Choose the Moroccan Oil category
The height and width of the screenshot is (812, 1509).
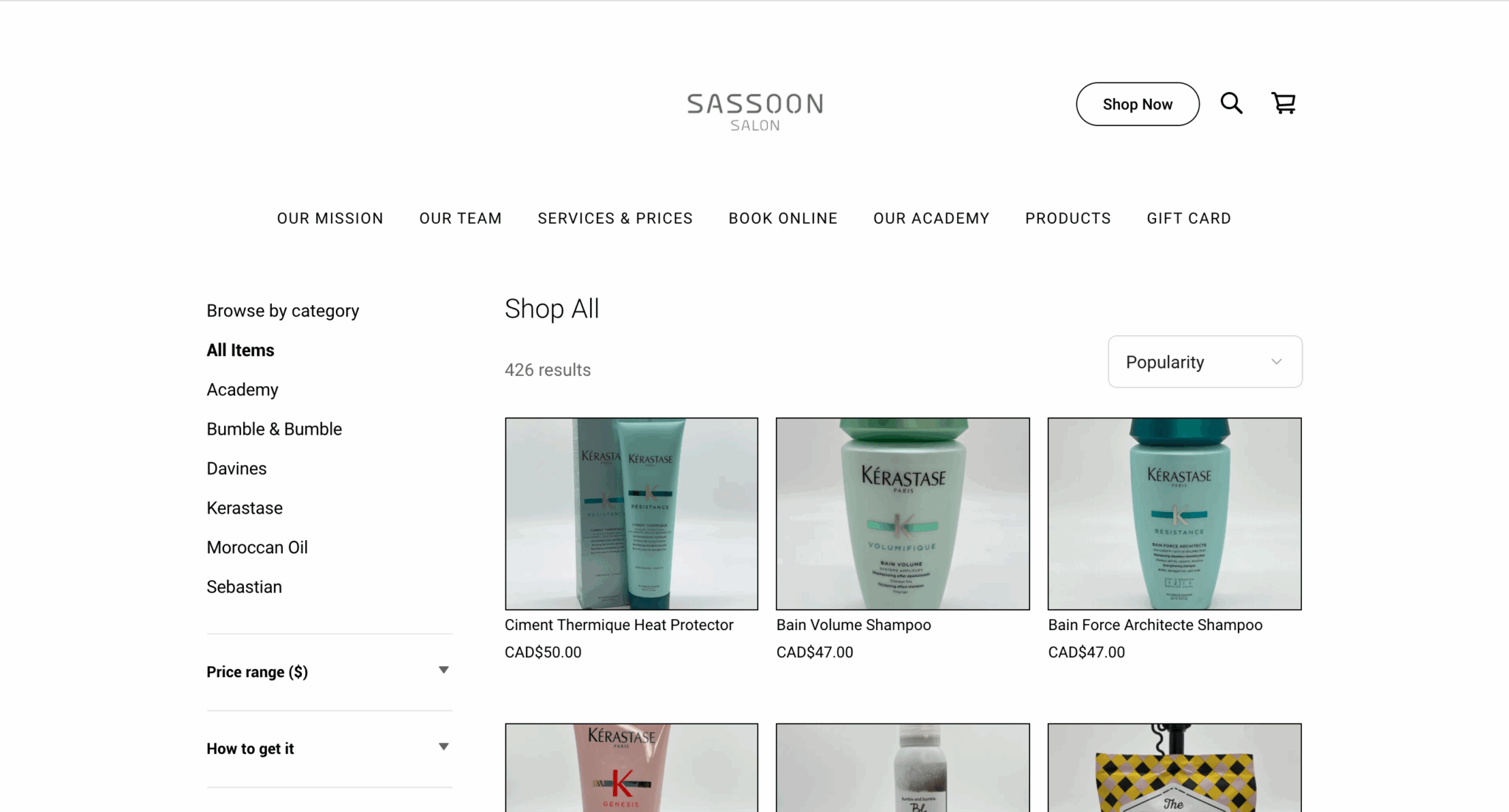tap(257, 547)
